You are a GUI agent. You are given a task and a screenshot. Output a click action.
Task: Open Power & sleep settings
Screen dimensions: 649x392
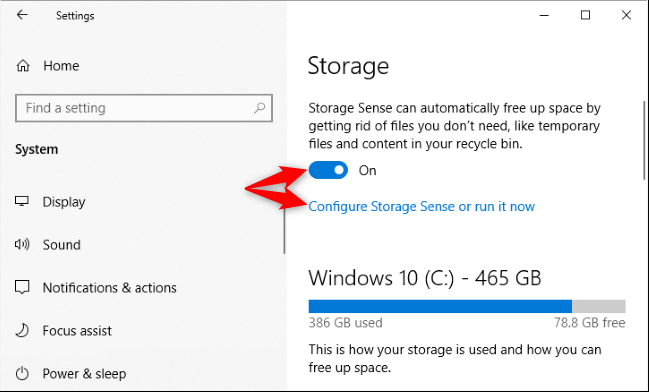[84, 374]
